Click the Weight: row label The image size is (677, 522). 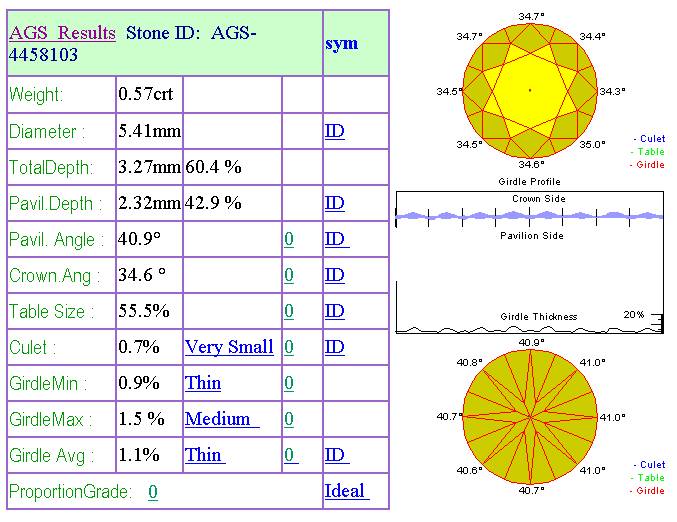pos(36,95)
